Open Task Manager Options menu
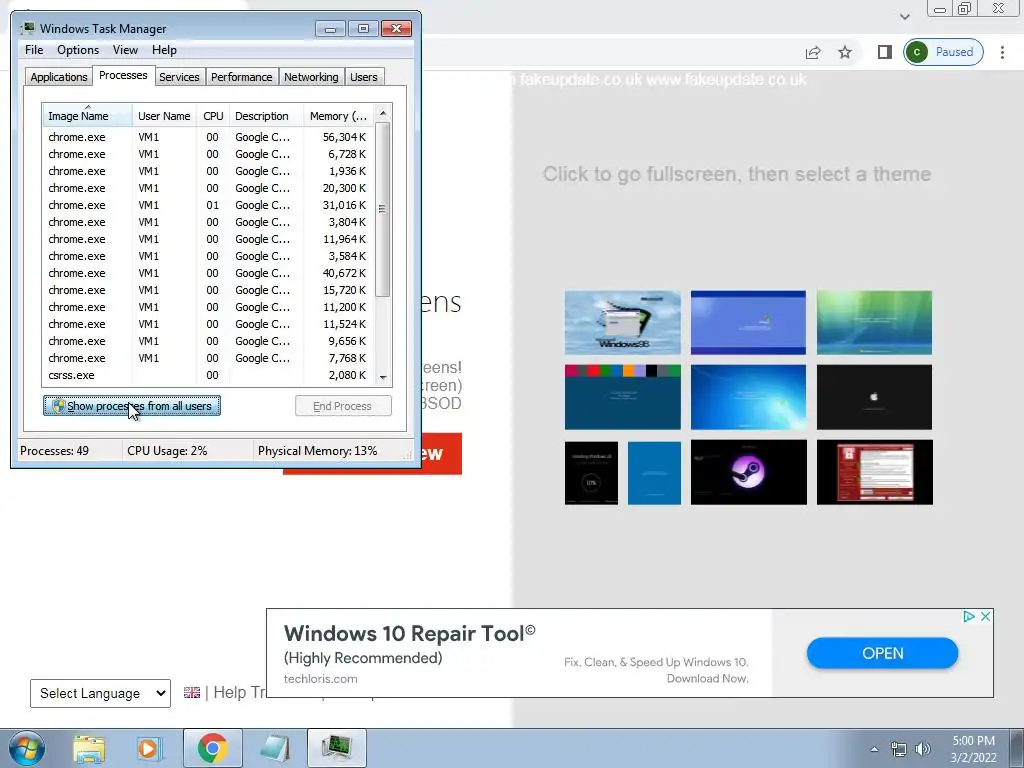This screenshot has height=768, width=1024. pos(78,50)
